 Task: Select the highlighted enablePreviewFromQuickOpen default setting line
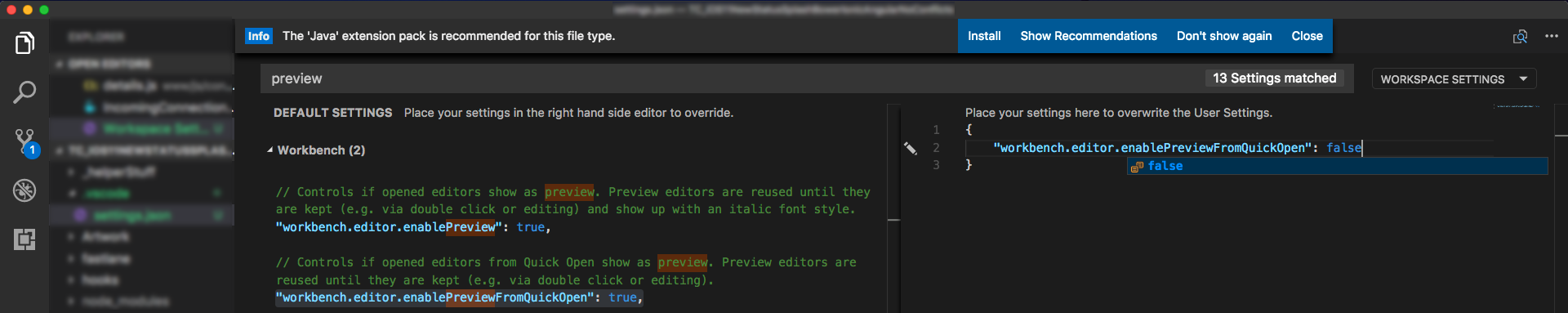(459, 297)
